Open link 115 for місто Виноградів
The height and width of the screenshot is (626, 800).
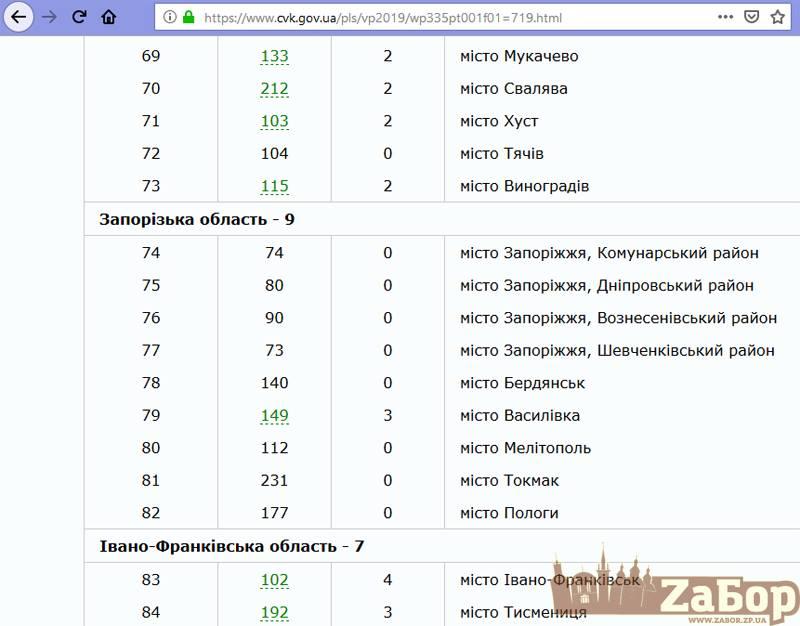click(274, 186)
